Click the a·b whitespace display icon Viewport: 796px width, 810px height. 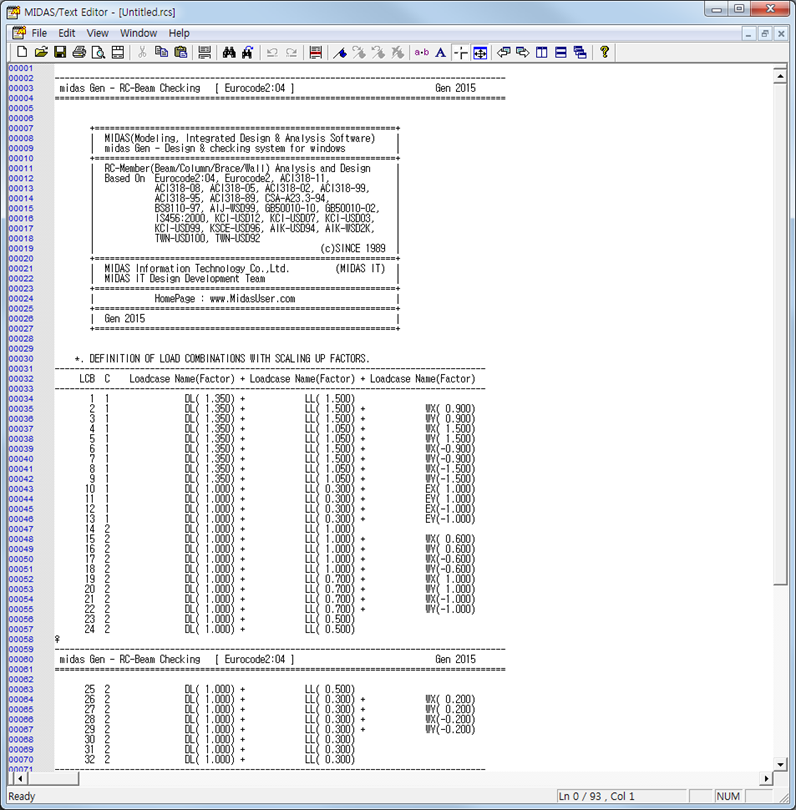[x=422, y=52]
